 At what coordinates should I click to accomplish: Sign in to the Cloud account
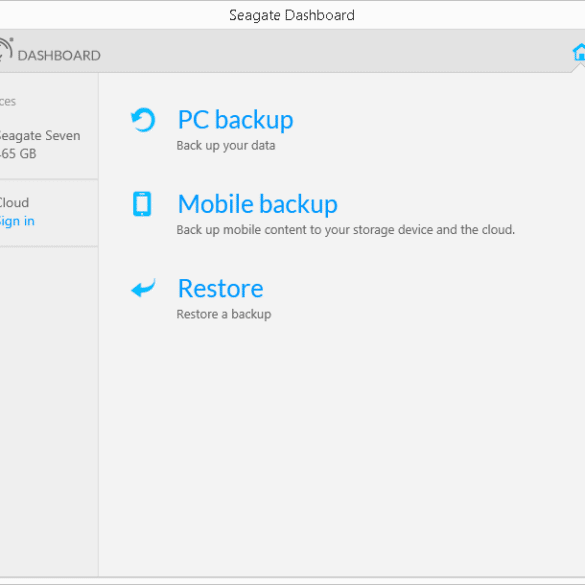click(x=17, y=221)
